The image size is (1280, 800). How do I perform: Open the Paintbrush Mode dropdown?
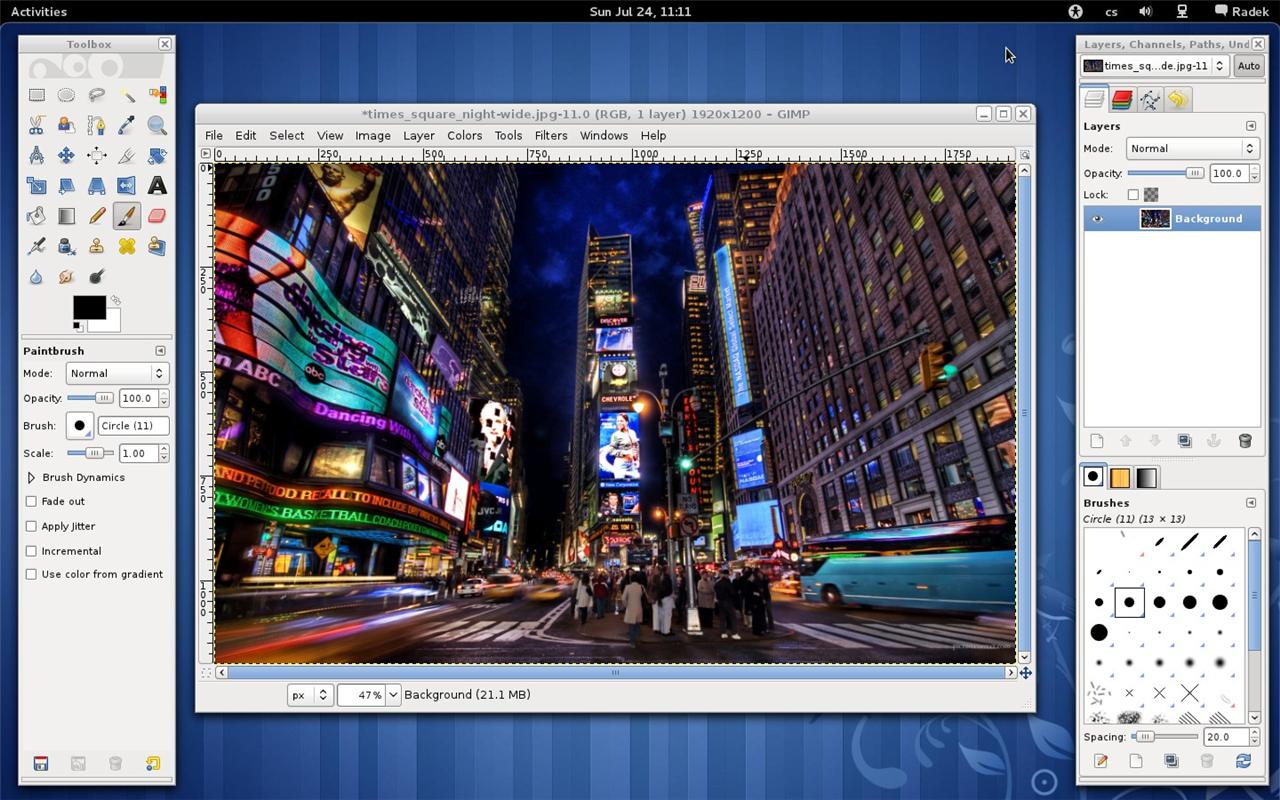pyautogui.click(x=117, y=373)
